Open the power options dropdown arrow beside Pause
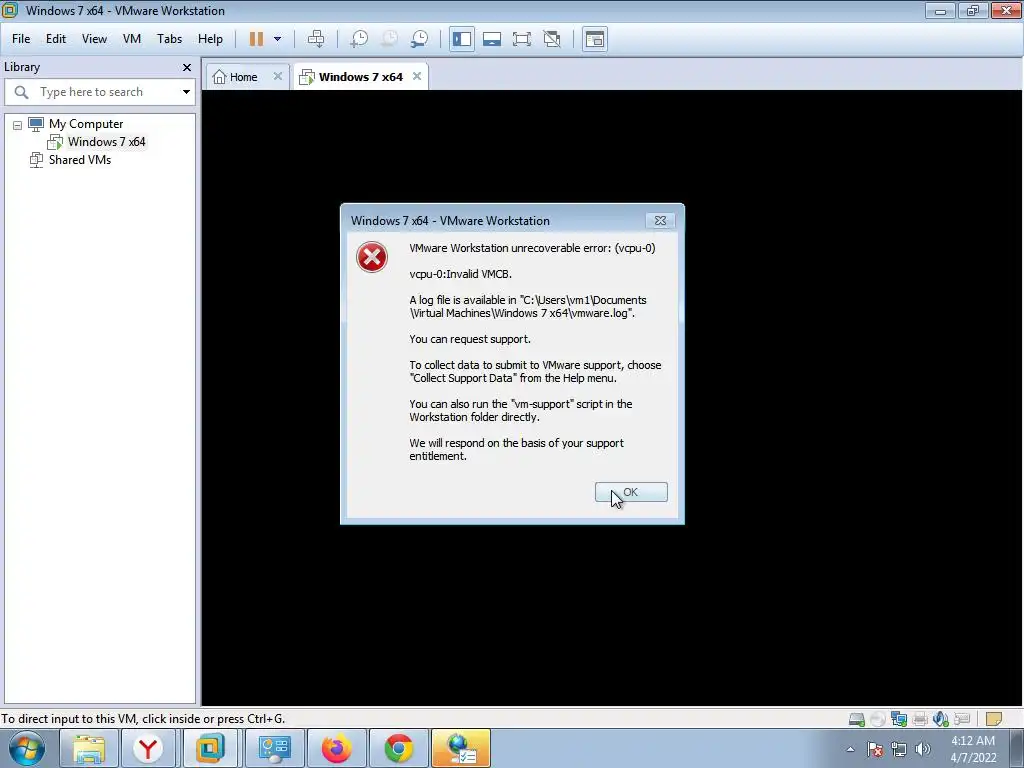Viewport: 1024px width, 768px height. click(278, 39)
